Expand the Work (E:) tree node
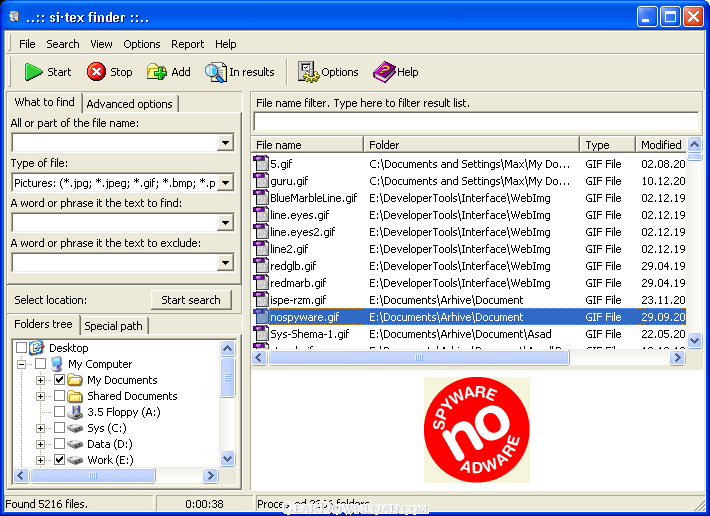The image size is (710, 516). click(x=40, y=460)
